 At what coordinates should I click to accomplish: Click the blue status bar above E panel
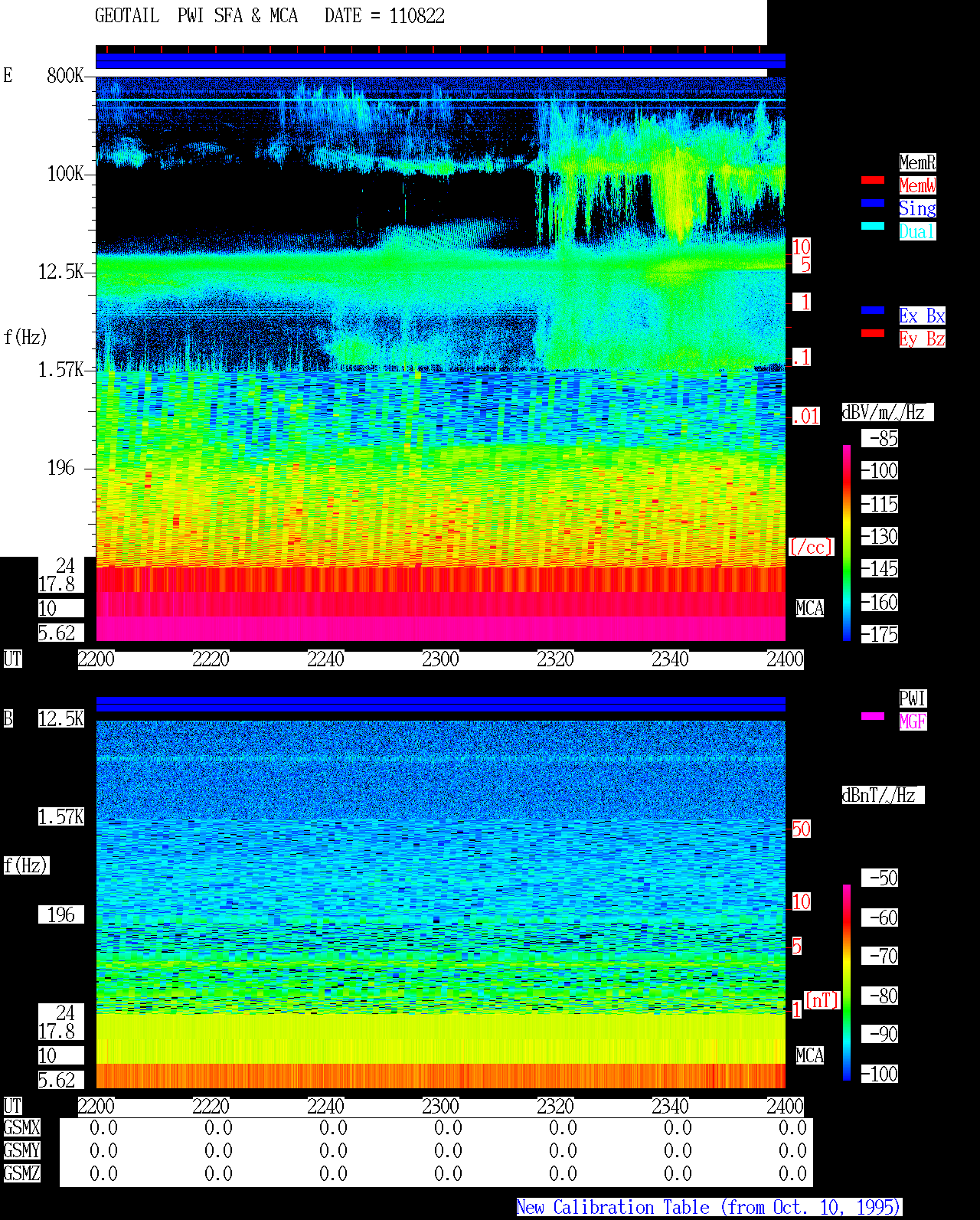[440, 61]
